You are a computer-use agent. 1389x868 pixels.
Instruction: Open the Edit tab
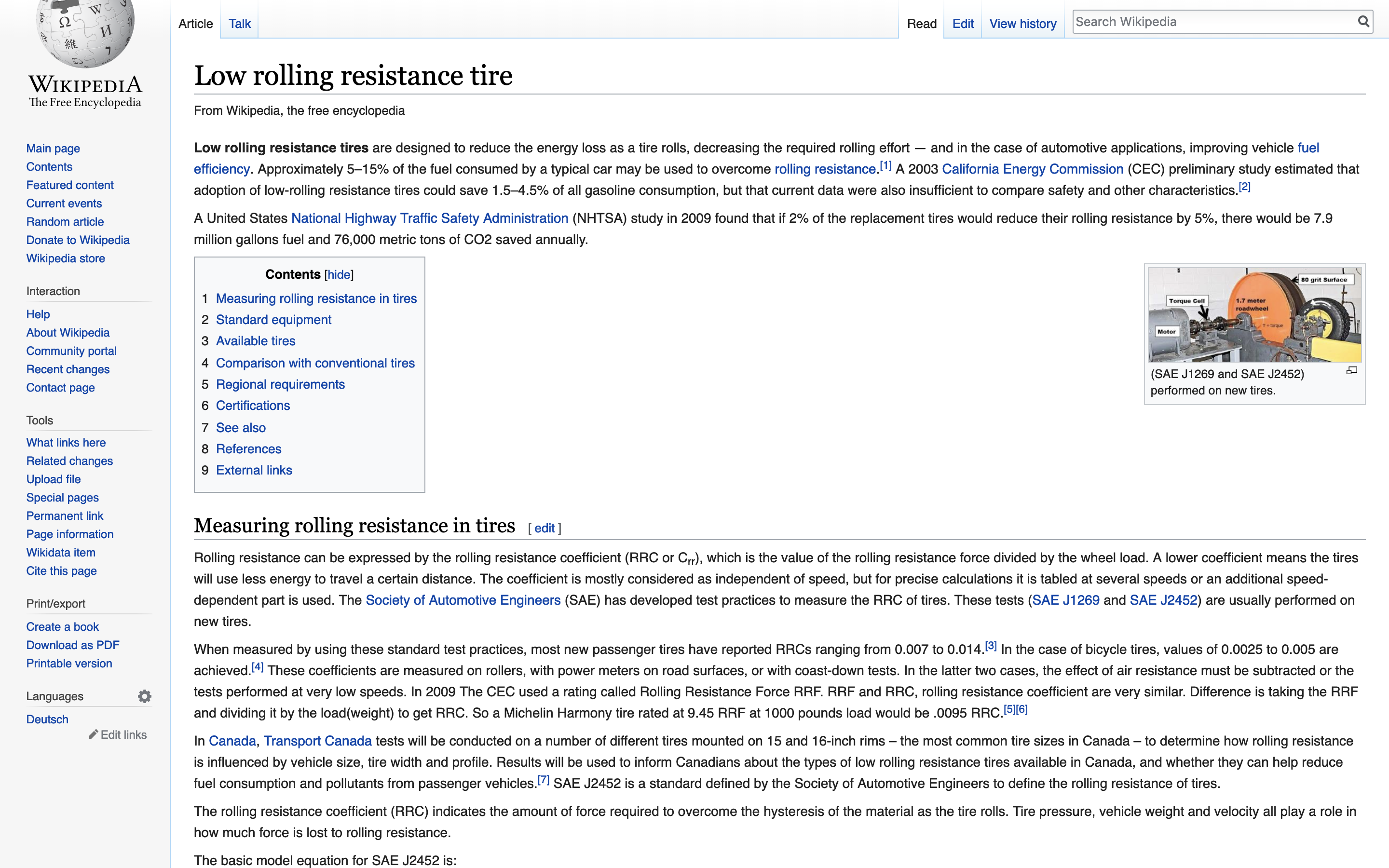[x=963, y=24]
